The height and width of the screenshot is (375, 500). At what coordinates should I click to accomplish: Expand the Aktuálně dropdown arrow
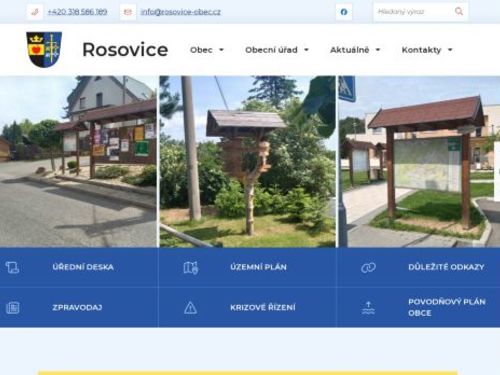coord(378,50)
